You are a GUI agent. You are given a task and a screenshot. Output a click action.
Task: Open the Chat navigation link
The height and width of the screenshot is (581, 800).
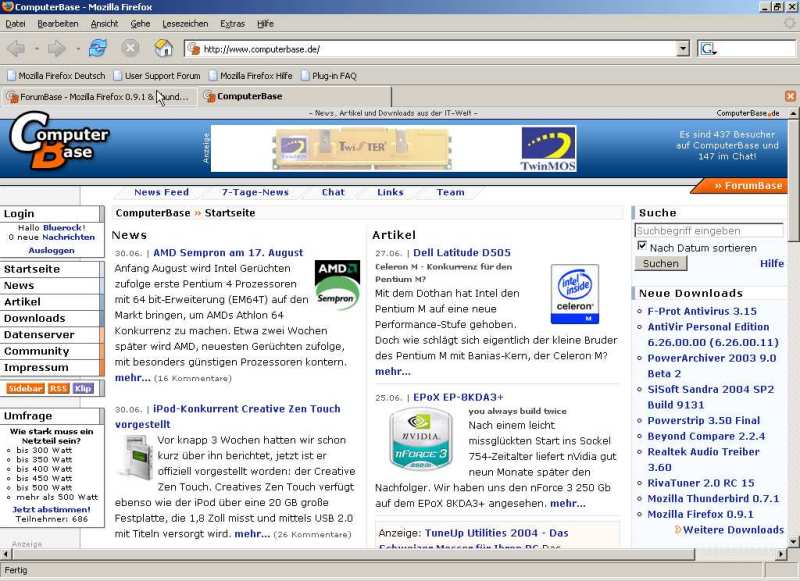[333, 192]
